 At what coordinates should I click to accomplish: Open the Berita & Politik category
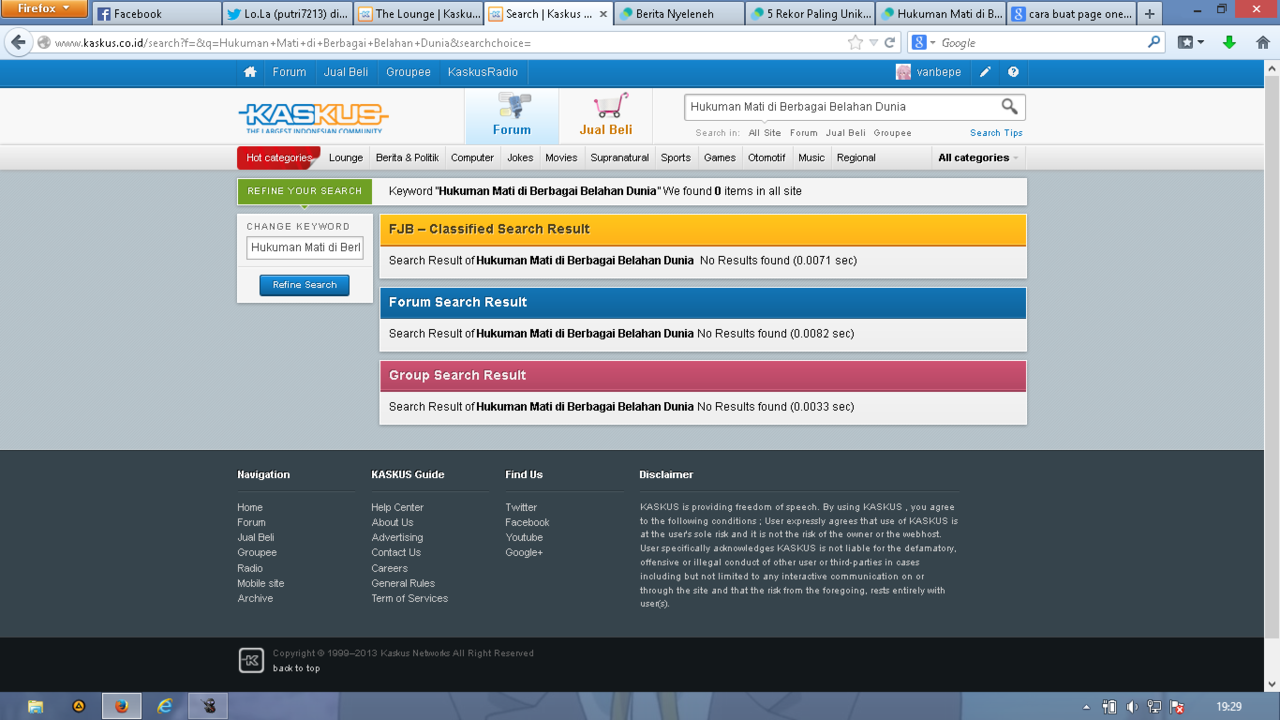pyautogui.click(x=407, y=158)
